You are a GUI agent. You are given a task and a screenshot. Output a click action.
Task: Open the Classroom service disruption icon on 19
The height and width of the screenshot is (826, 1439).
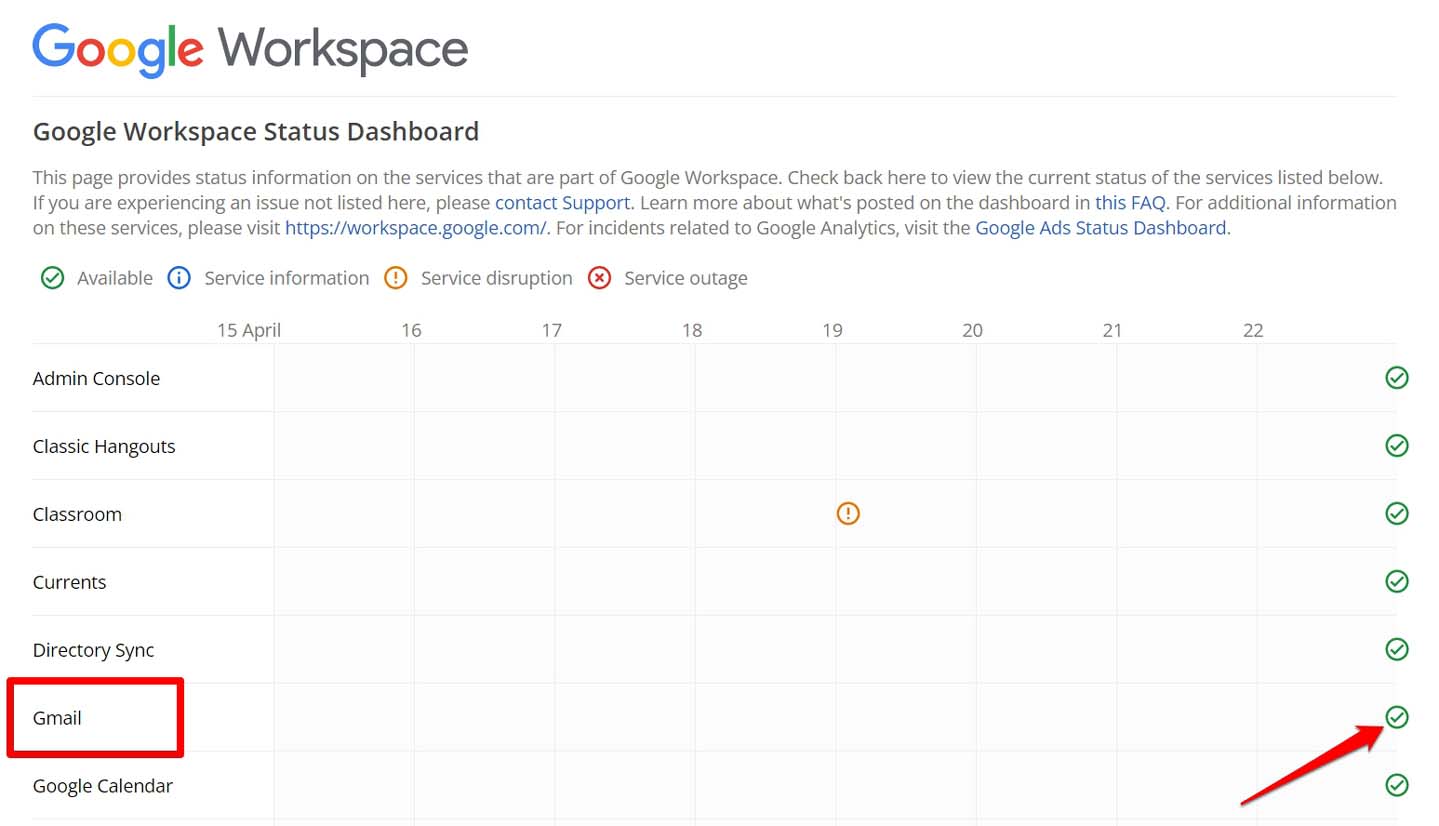(x=848, y=513)
